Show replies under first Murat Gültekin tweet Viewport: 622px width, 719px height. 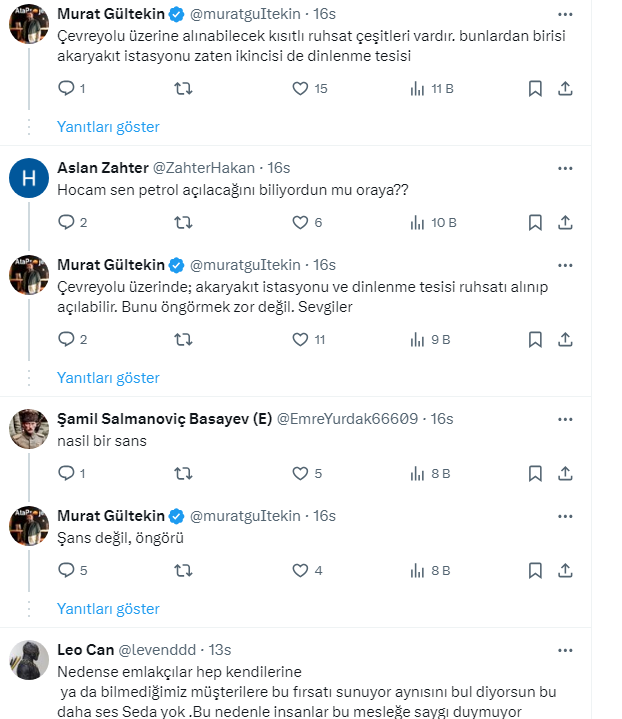108,127
